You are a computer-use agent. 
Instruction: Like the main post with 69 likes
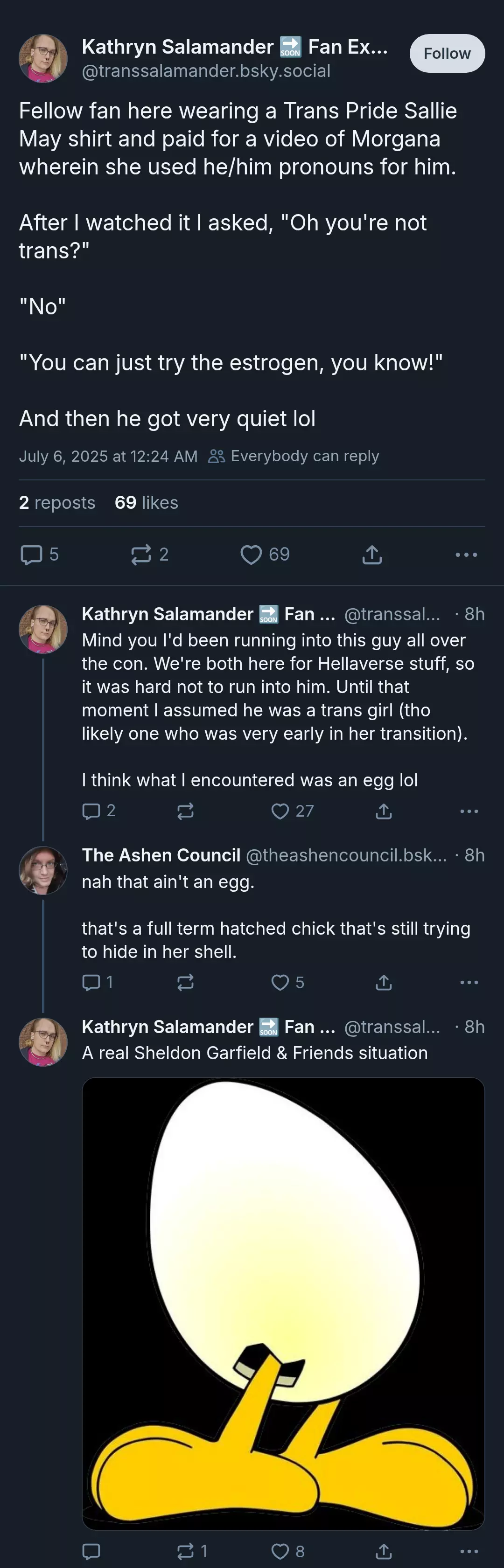coord(251,555)
